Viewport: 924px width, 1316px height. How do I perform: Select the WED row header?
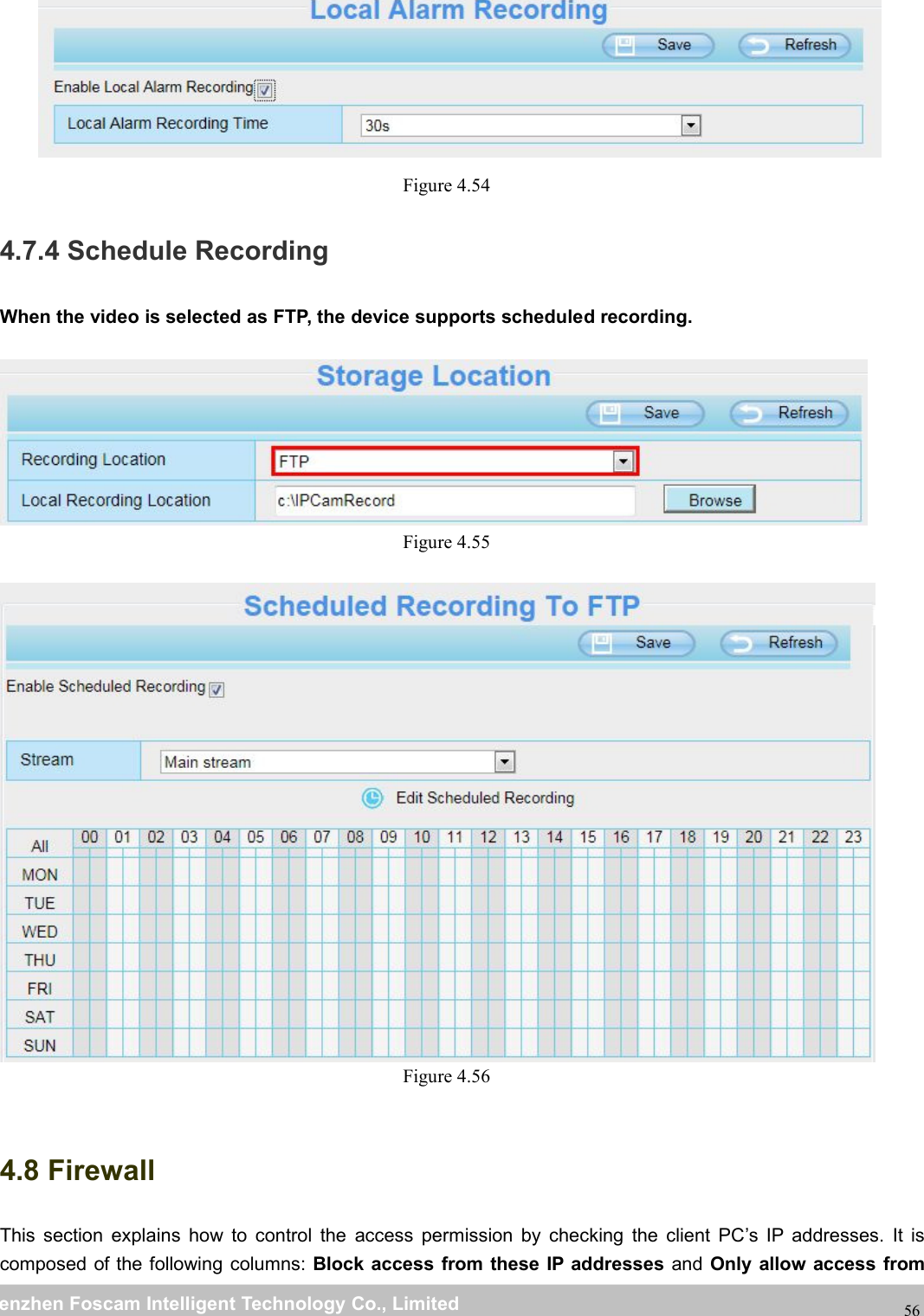tap(40, 932)
